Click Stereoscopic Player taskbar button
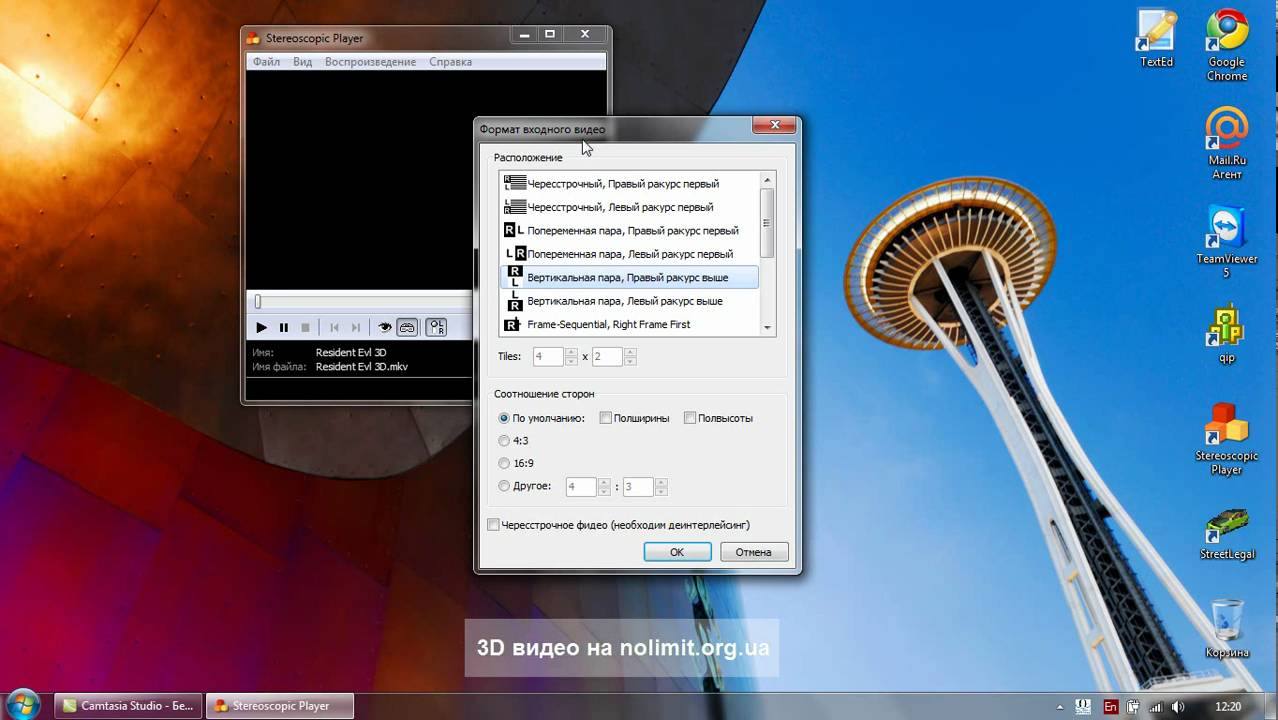Image resolution: width=1278 pixels, height=720 pixels. (281, 706)
